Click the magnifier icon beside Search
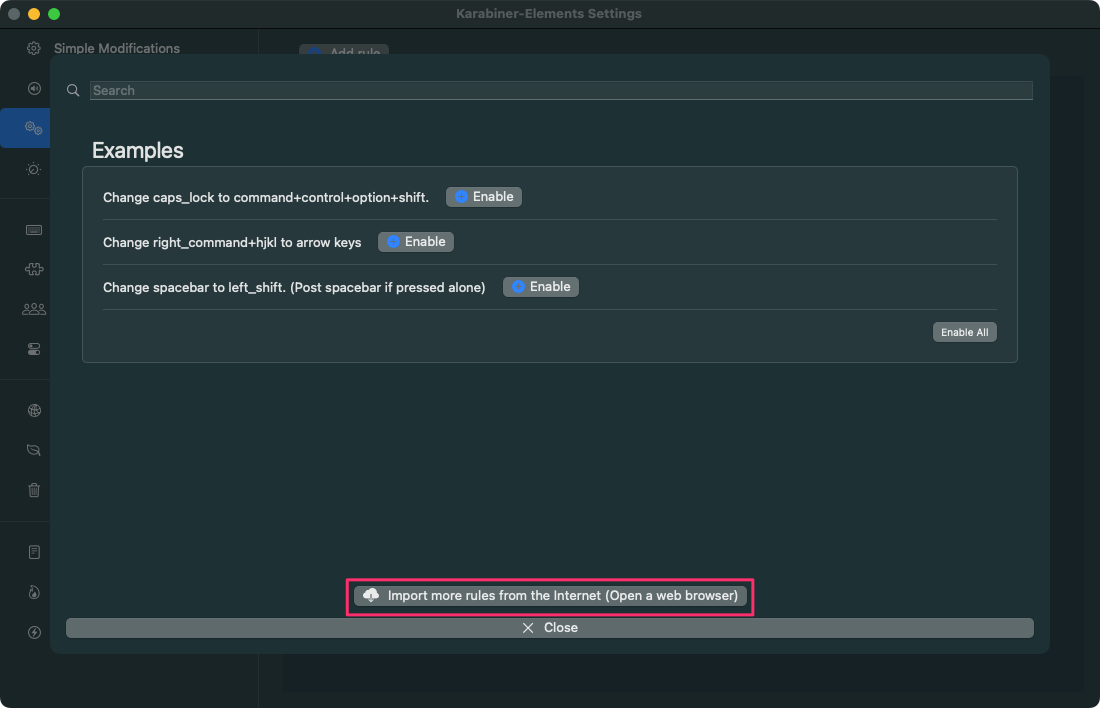Image resolution: width=1100 pixels, height=708 pixels. tap(73, 90)
